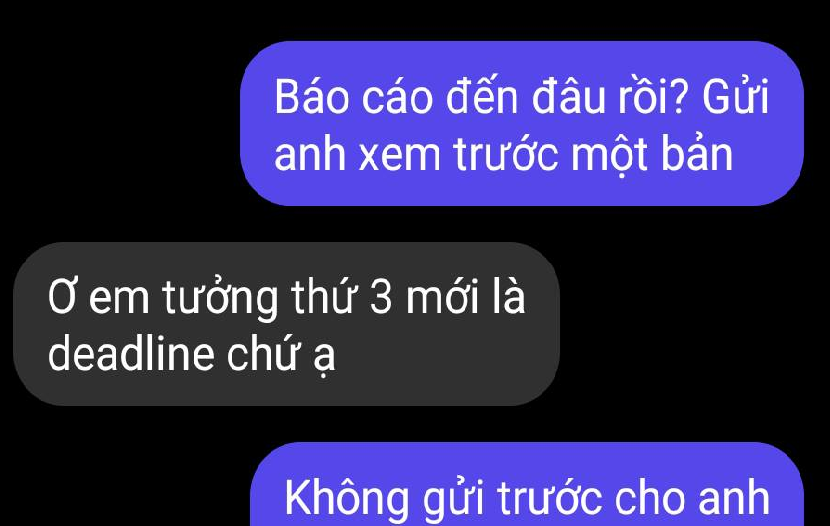Select the 'Báo cáo đến đâu rồi?' message bubble
Screen dimensions: 830x526
coord(522,123)
